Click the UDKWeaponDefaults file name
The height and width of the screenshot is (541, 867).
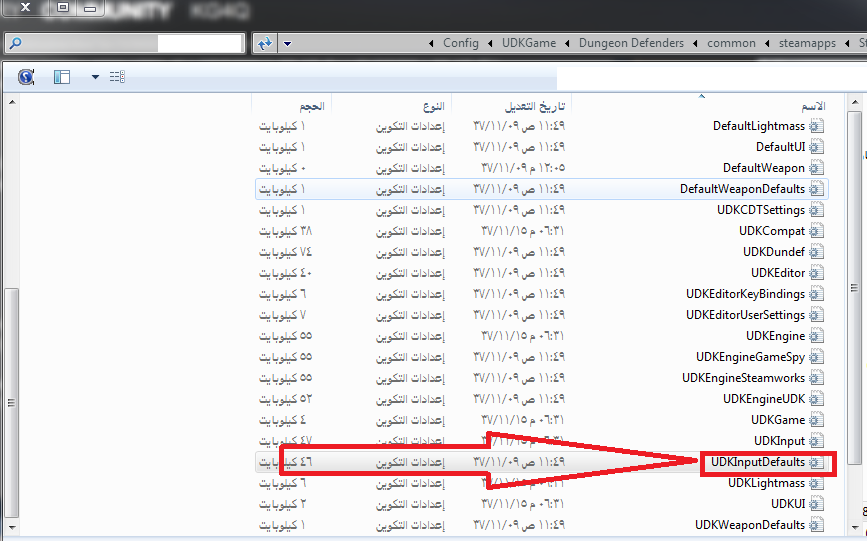tap(750, 525)
